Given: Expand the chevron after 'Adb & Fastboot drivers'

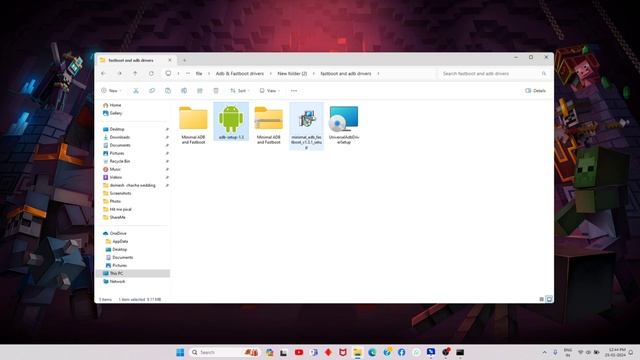Looking at the screenshot, I should click(x=271, y=73).
